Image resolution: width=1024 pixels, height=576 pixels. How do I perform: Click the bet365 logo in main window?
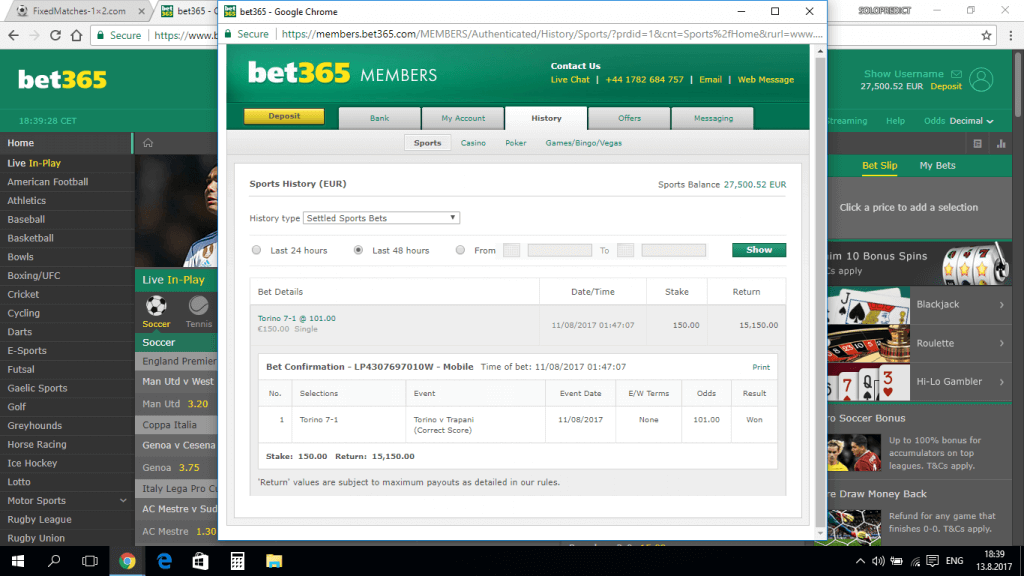[62, 80]
